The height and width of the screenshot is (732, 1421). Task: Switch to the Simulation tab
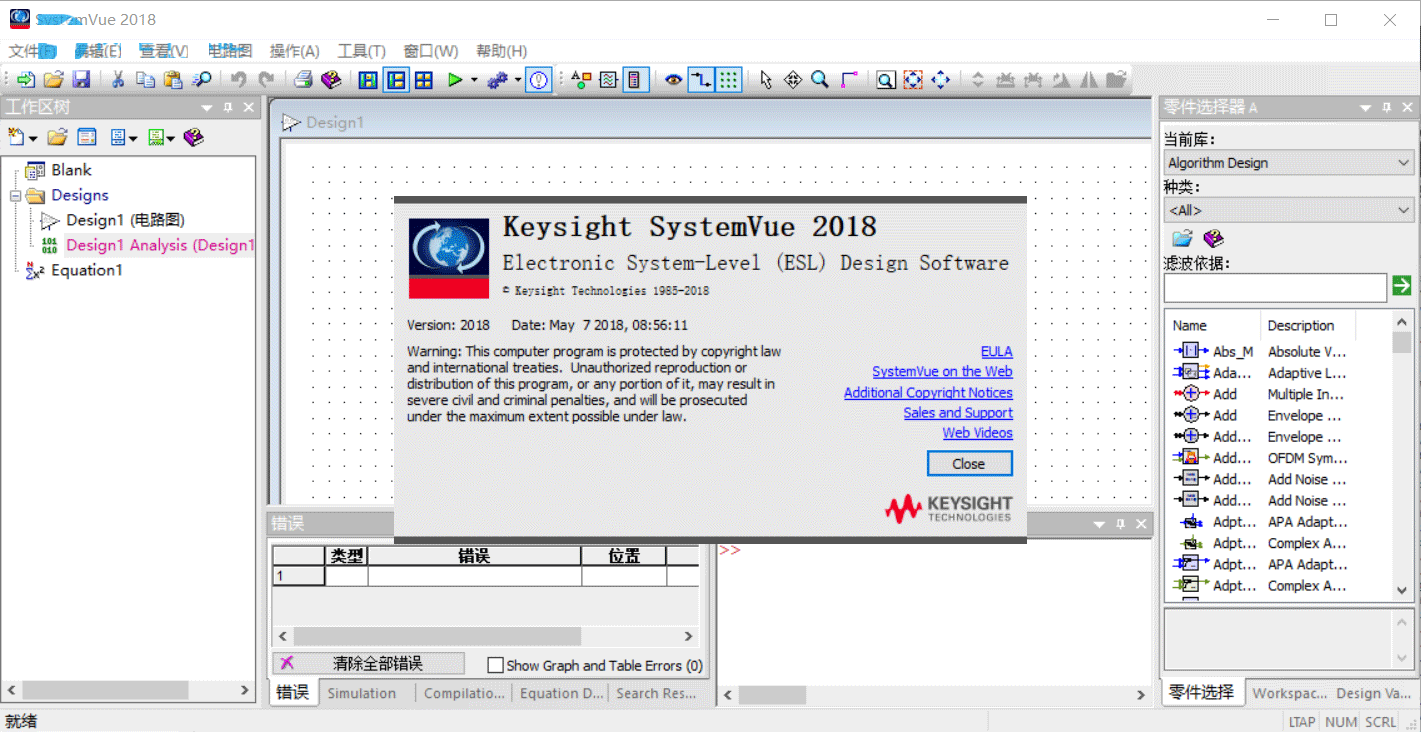click(x=362, y=693)
